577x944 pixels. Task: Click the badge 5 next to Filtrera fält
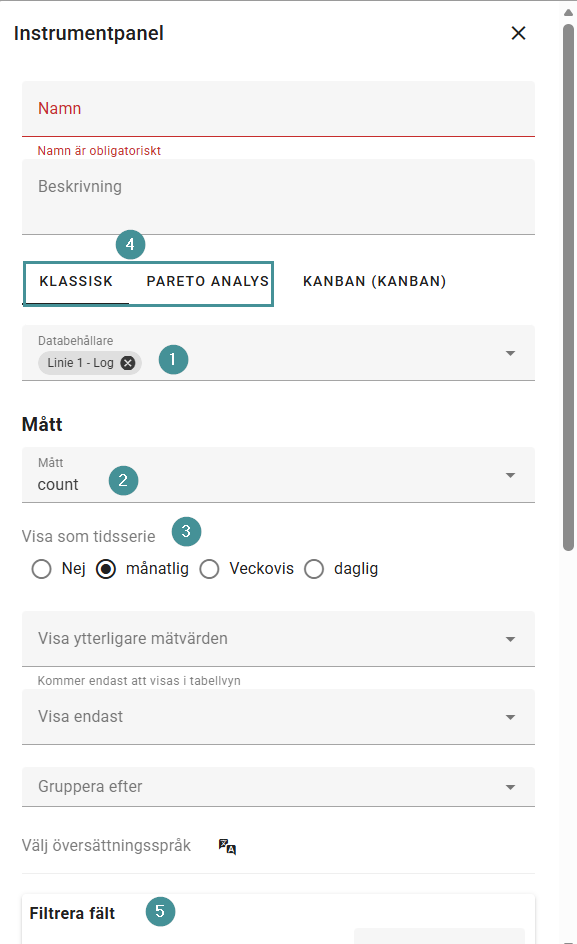[160, 912]
